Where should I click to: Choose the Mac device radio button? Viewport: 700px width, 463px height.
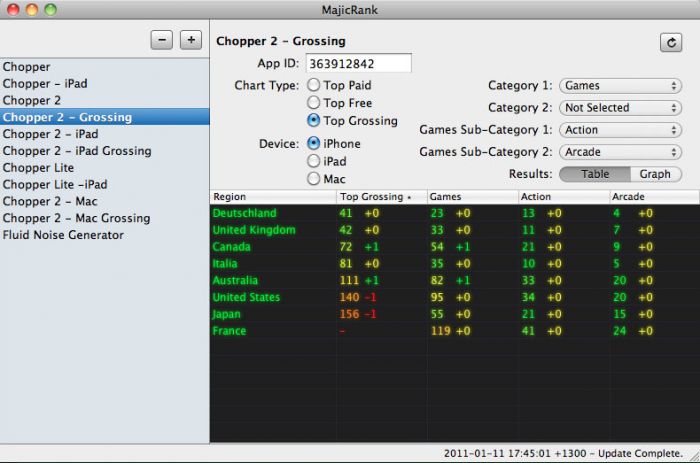[315, 179]
